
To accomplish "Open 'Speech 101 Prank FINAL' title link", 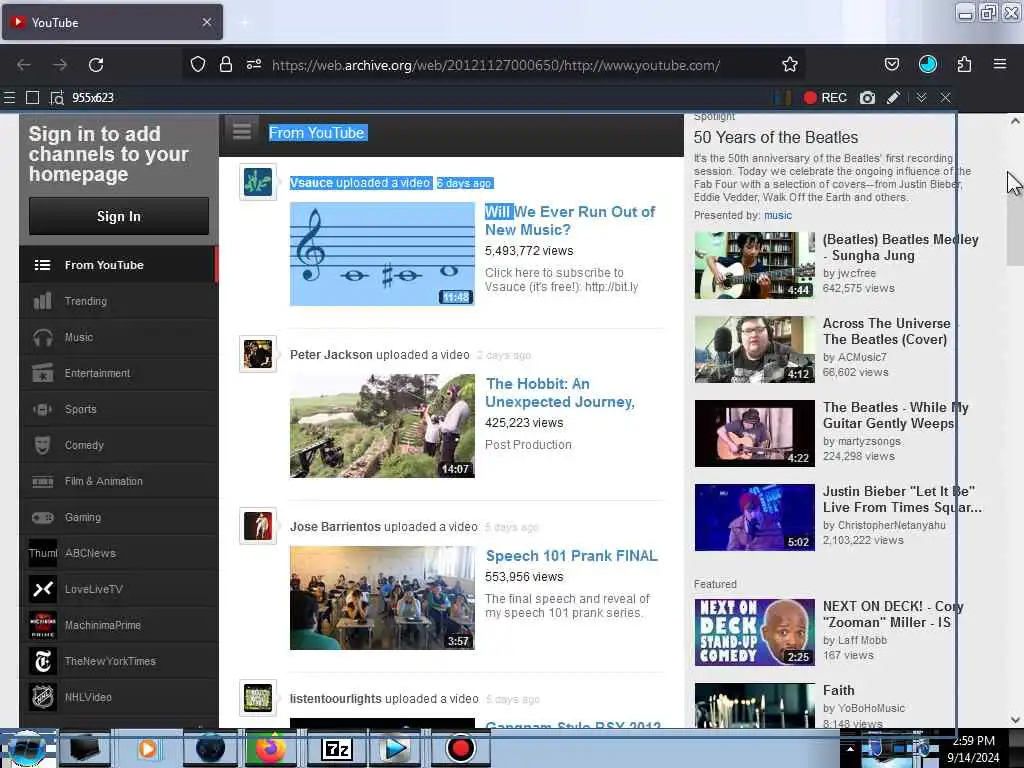I will pos(571,556).
